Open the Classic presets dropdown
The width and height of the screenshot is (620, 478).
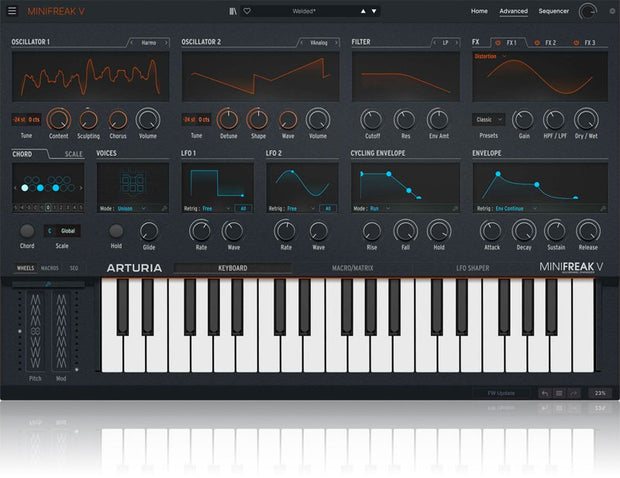[488, 119]
